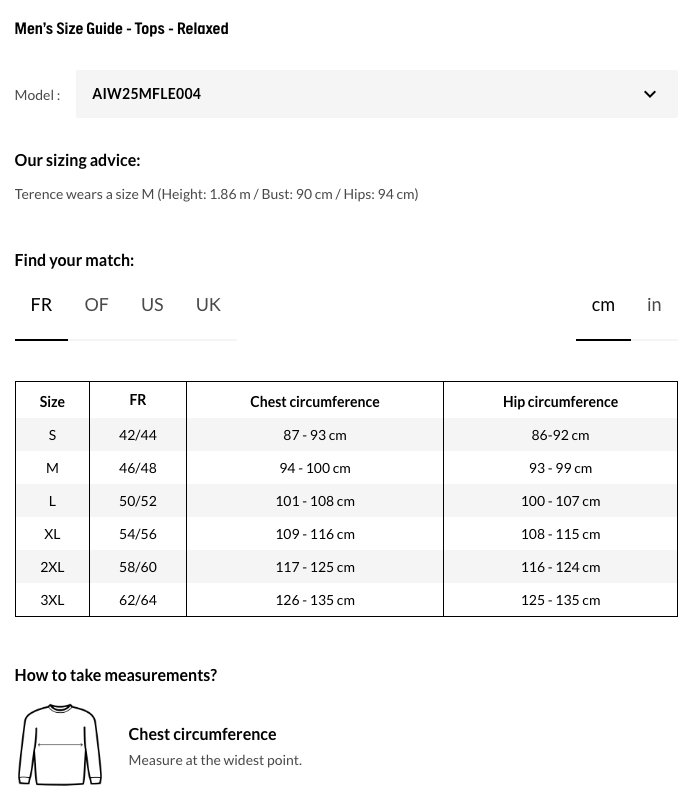The image size is (694, 805).
Task: Click the Chest circumference measurement heading
Action: click(x=202, y=734)
